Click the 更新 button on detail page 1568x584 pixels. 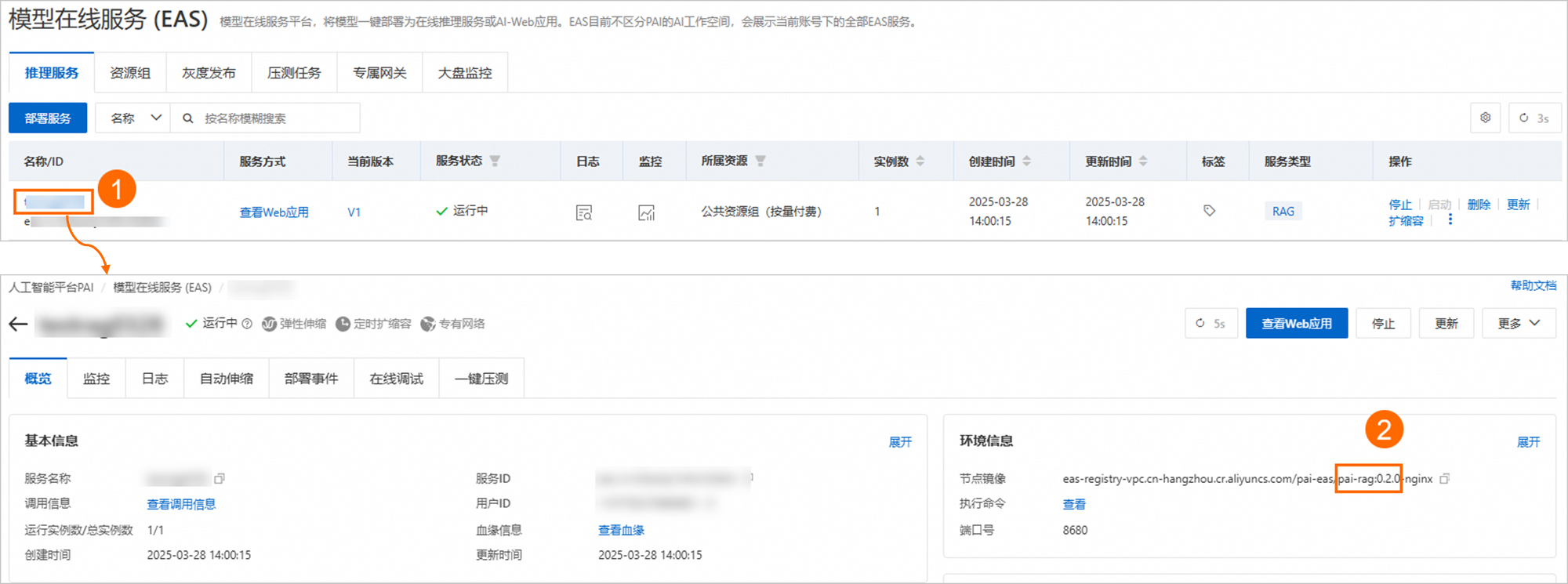click(1446, 323)
